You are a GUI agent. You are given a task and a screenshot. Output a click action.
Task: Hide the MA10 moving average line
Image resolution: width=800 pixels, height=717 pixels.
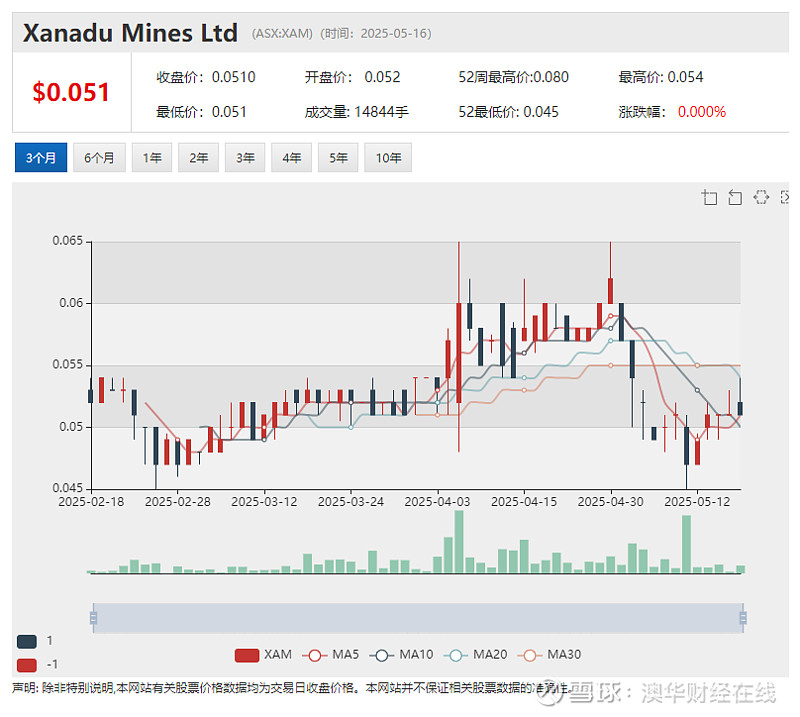[401, 655]
